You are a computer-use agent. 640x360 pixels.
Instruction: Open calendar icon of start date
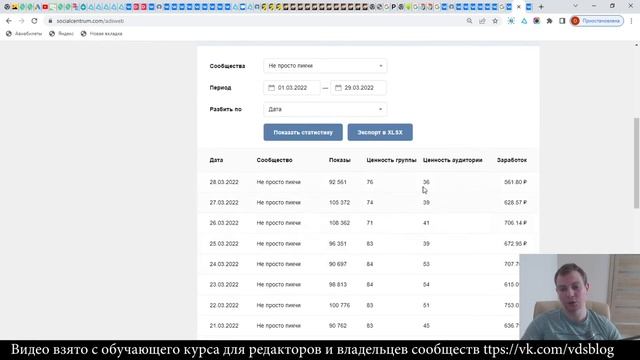pos(271,88)
